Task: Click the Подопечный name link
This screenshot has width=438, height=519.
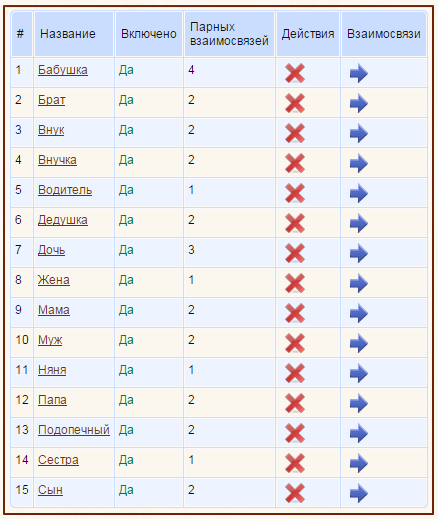Action: tap(74, 430)
